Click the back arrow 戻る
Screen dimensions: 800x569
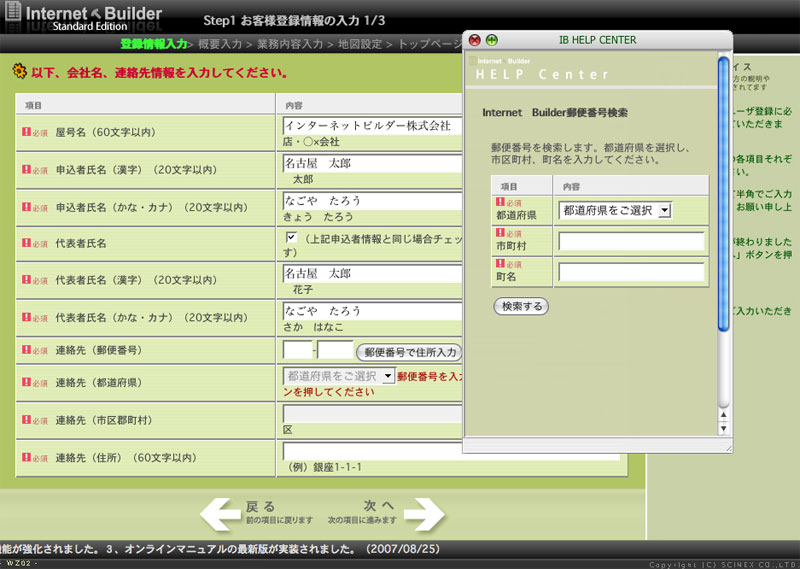click(x=222, y=514)
